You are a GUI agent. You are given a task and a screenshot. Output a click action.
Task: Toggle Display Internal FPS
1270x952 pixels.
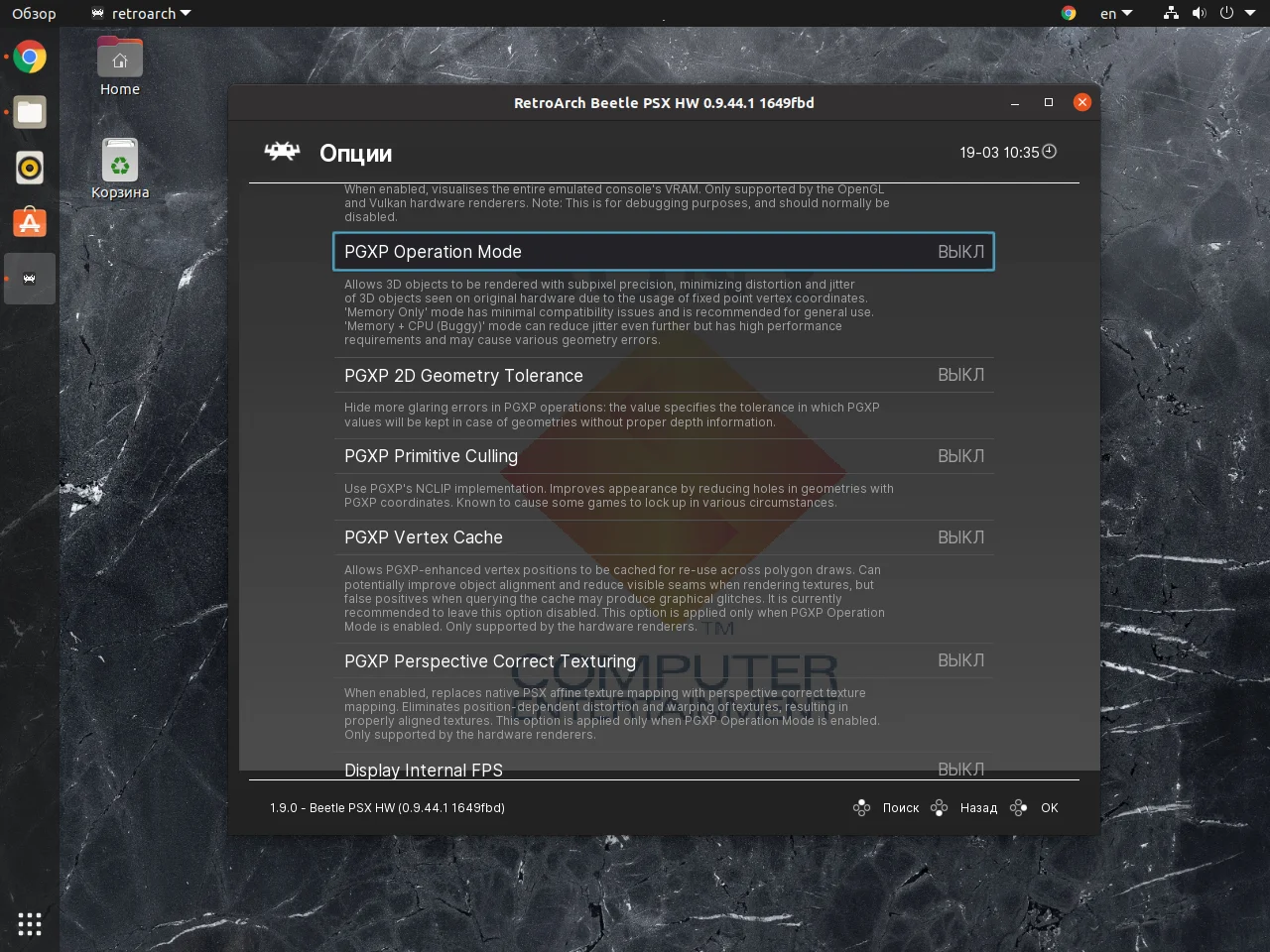pos(664,770)
